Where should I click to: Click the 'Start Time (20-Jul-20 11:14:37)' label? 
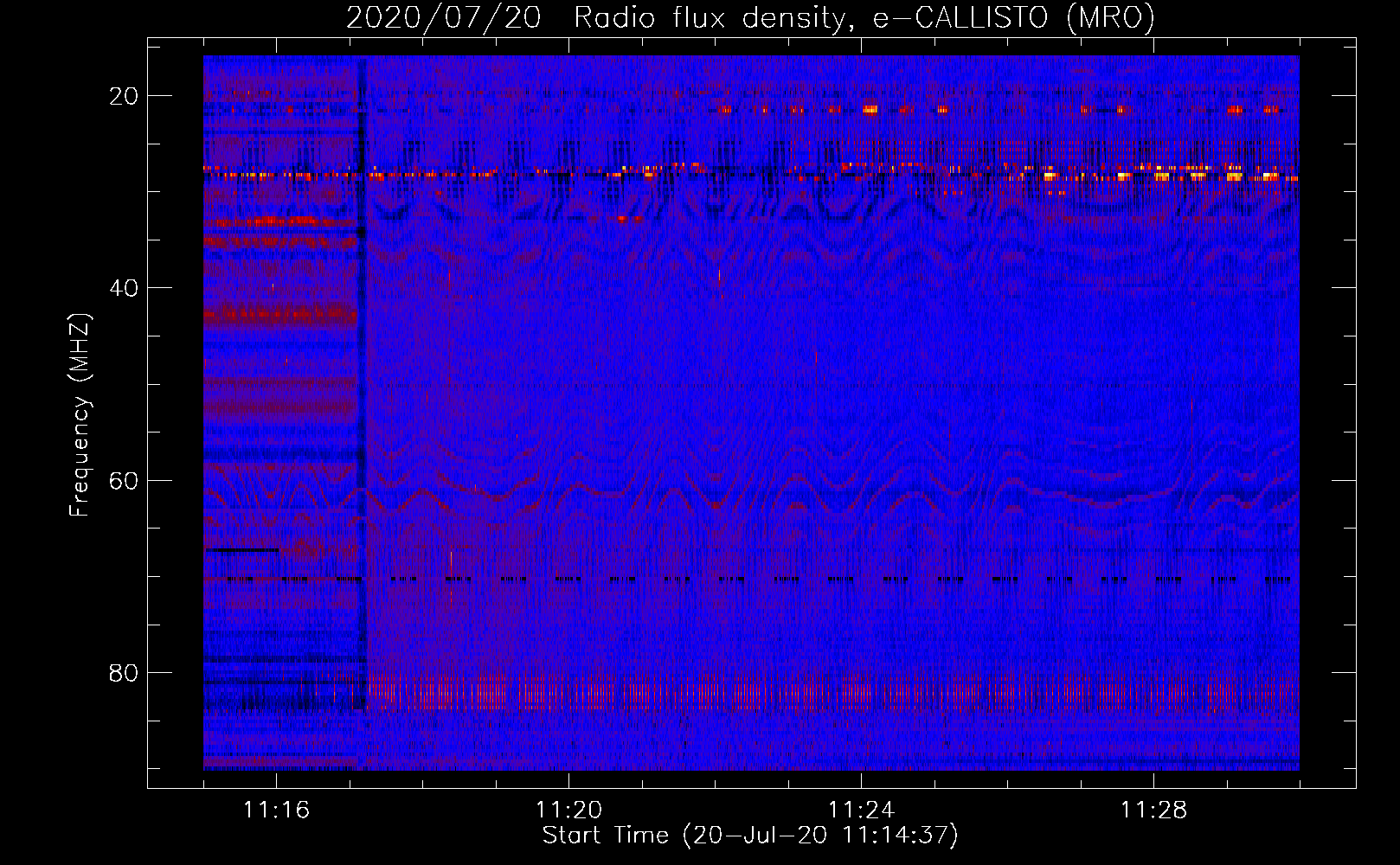tap(750, 836)
